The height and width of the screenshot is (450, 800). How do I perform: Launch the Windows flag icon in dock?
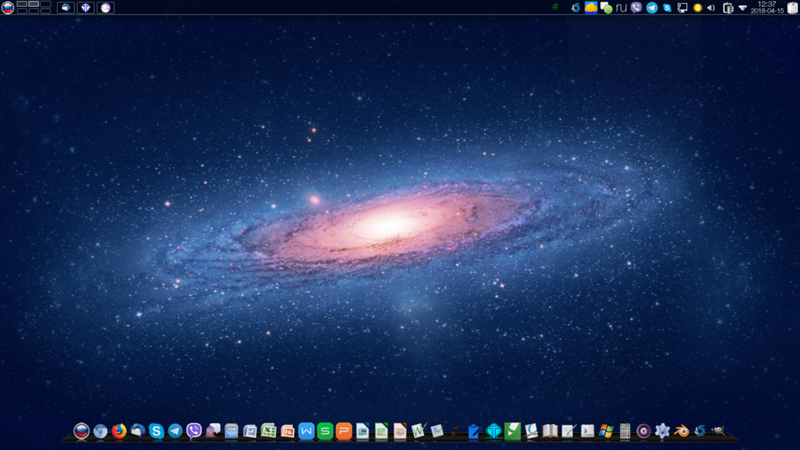pyautogui.click(x=606, y=431)
